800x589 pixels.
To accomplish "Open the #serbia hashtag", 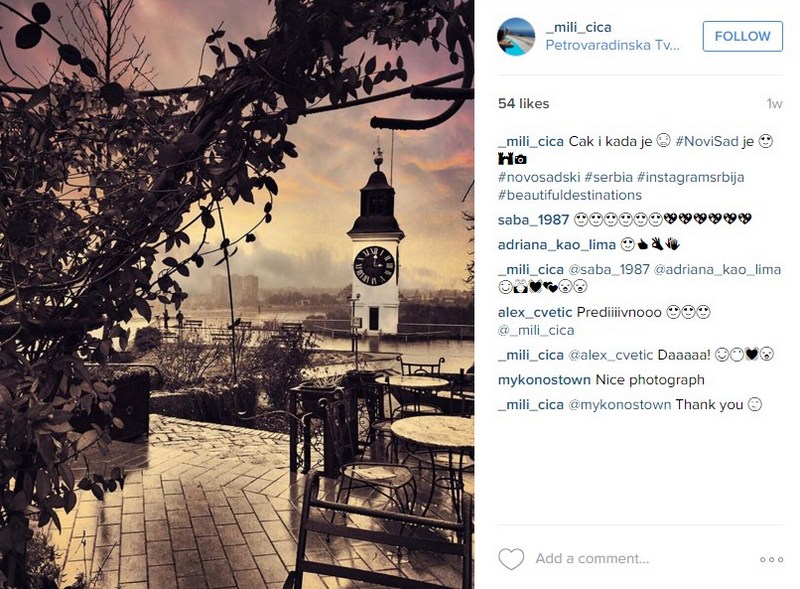I will point(608,177).
